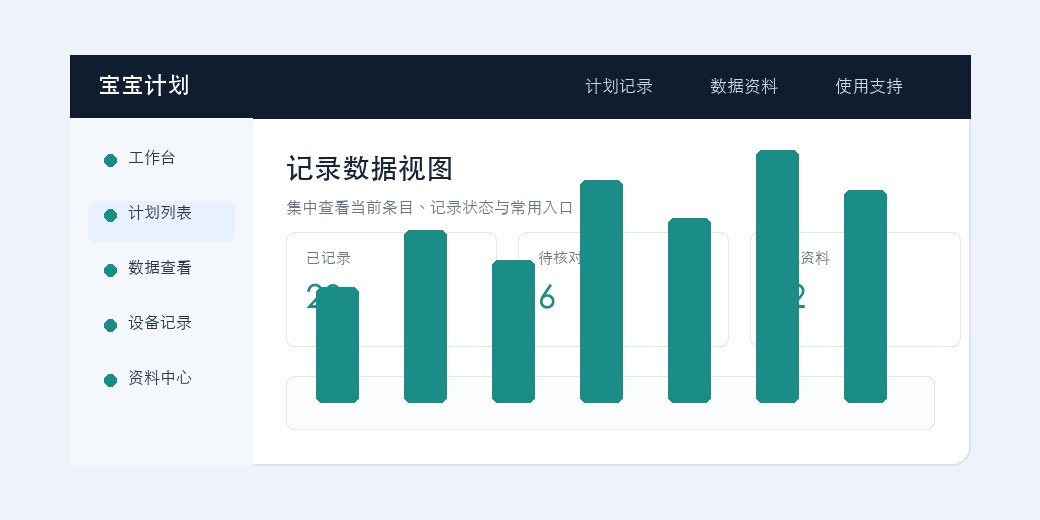1040x520 pixels.
Task: Click the 记录数据视图 heading
Action: 369,168
